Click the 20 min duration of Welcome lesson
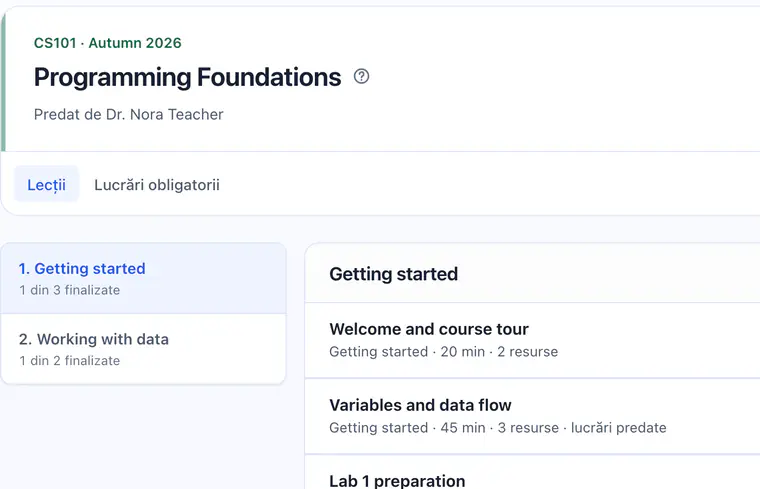760x489 pixels. [462, 352]
